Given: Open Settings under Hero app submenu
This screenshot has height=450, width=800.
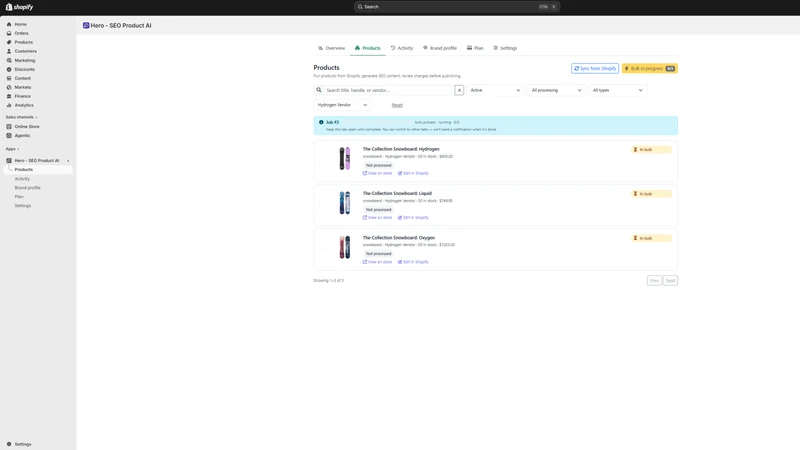Looking at the screenshot, I should [x=22, y=206].
